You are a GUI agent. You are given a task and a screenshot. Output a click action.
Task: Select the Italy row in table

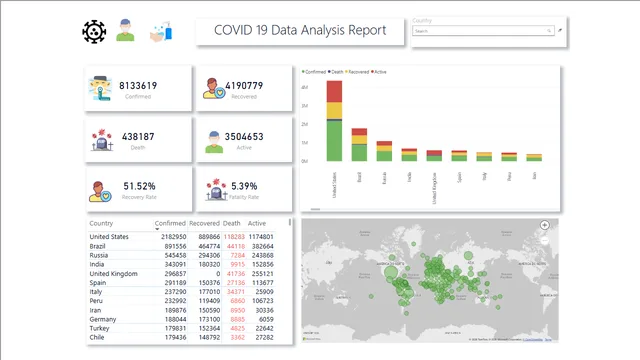coord(182,291)
